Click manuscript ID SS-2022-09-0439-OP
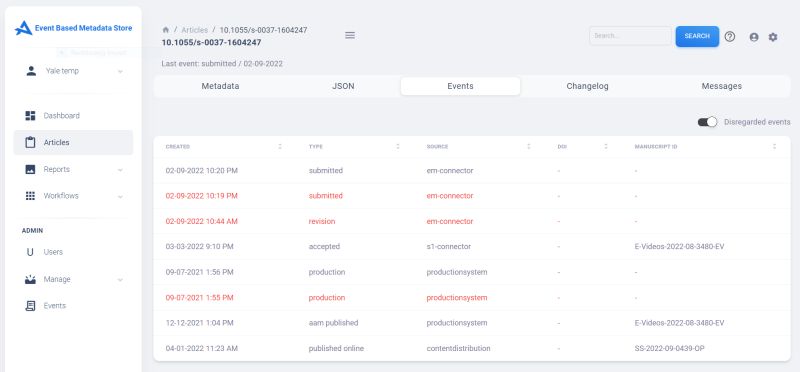 [669, 349]
